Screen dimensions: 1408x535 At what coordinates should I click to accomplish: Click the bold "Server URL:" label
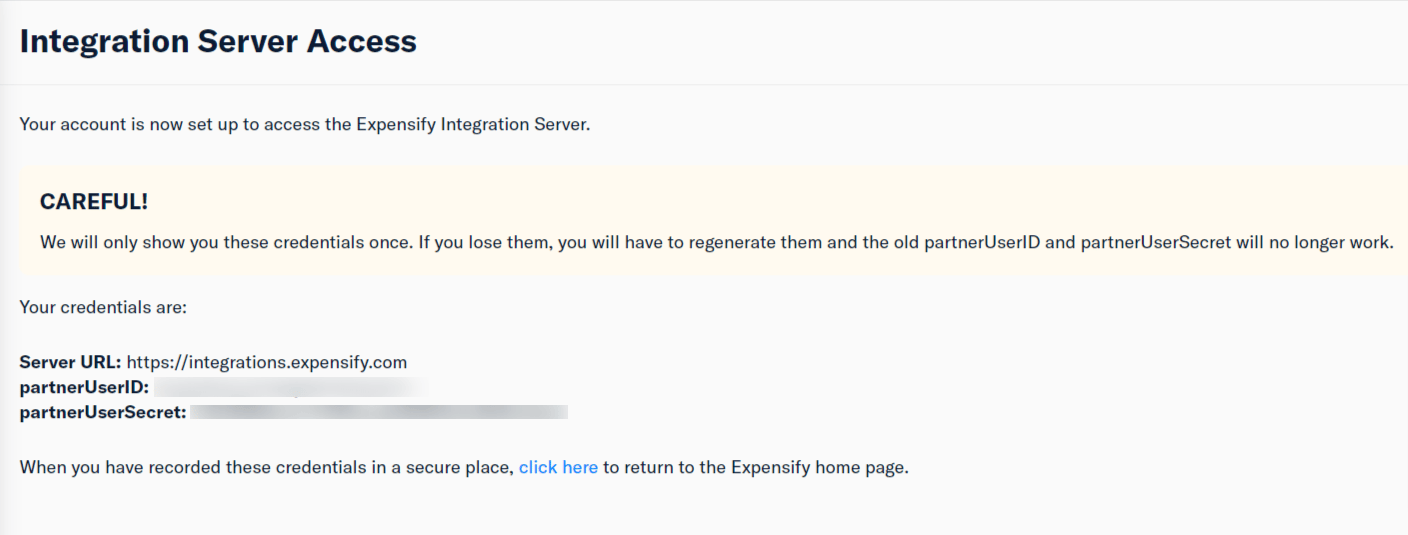(x=70, y=362)
